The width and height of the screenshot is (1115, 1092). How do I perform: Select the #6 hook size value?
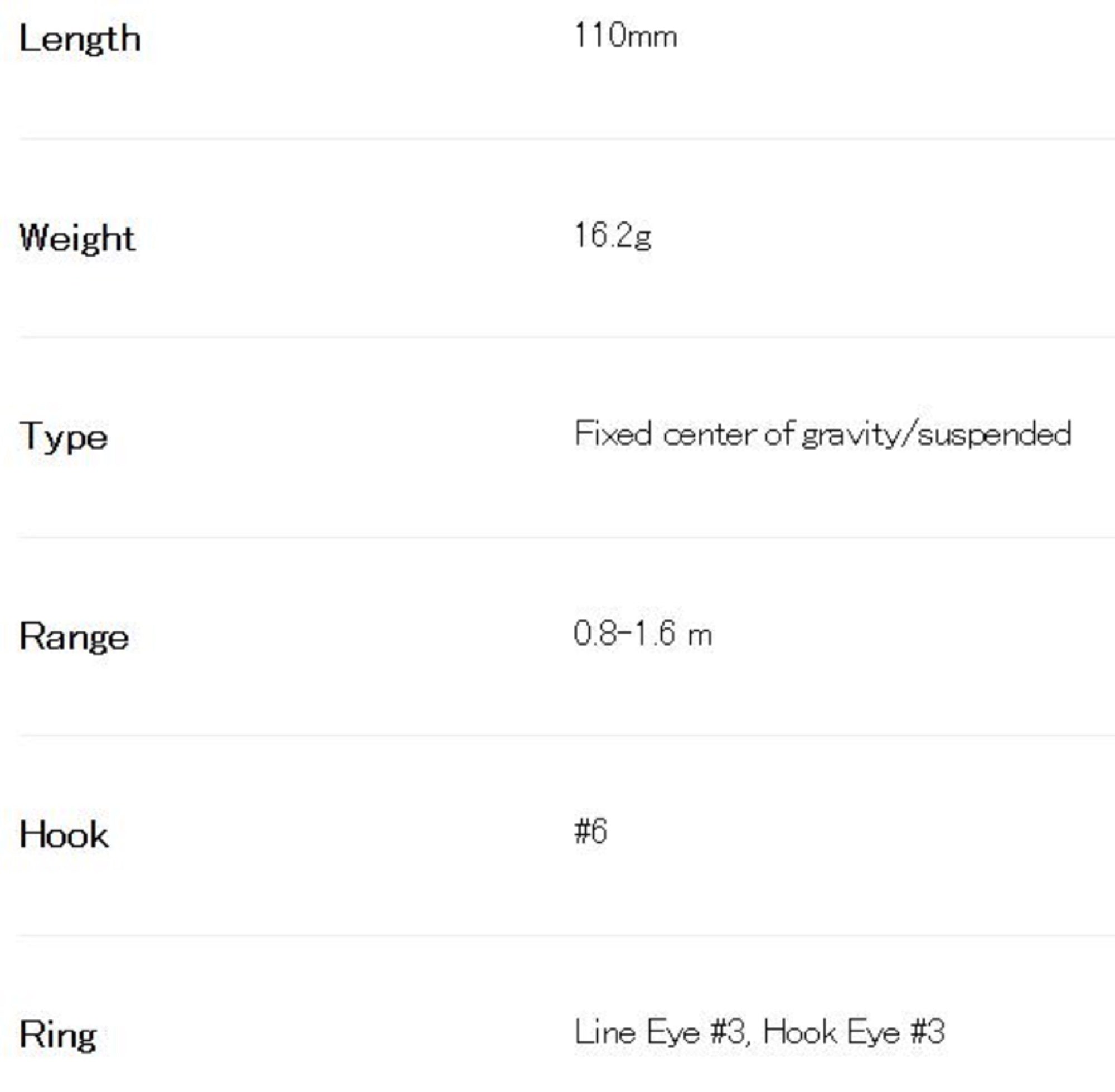[590, 831]
